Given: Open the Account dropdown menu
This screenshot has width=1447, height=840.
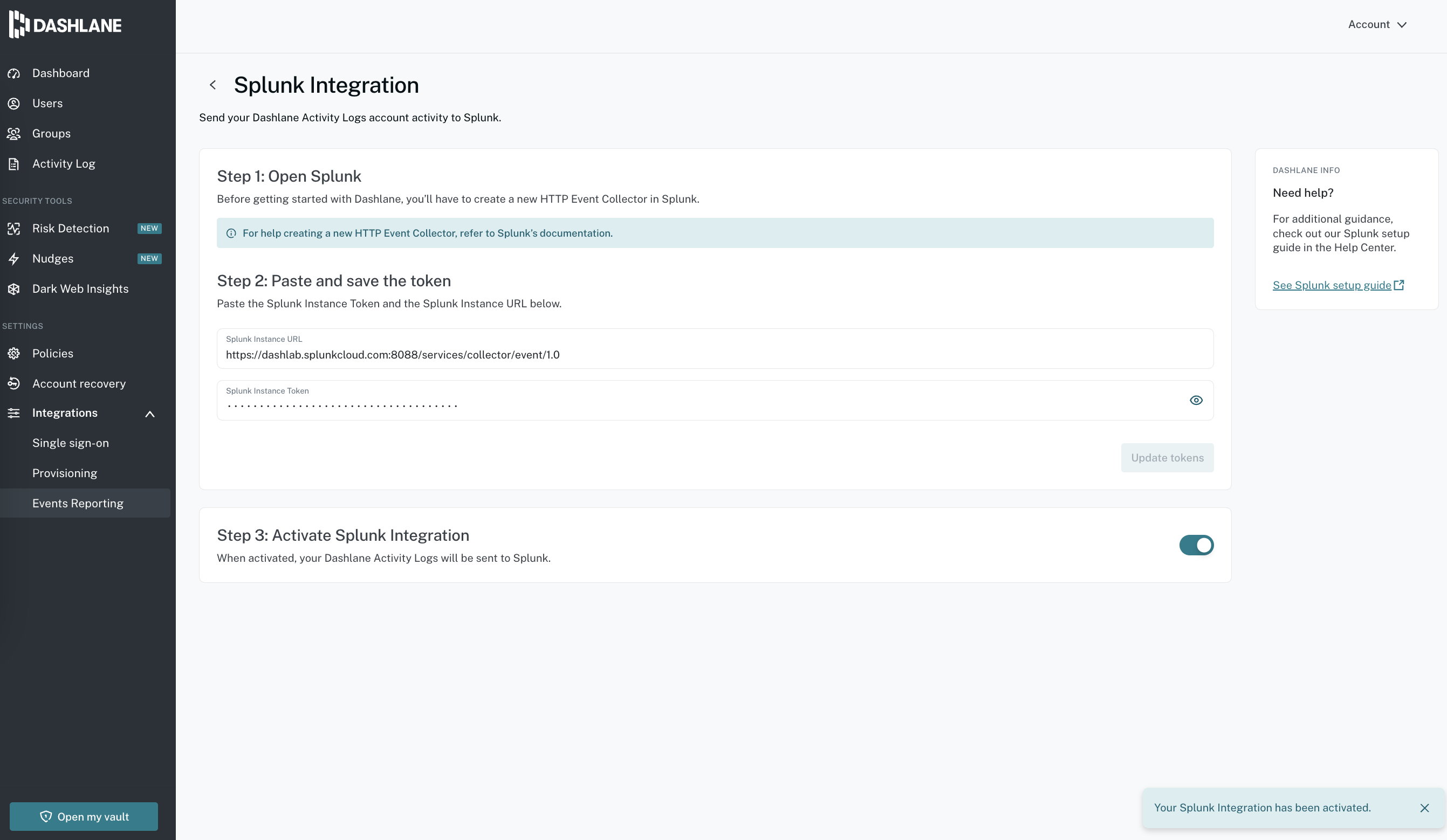Looking at the screenshot, I should [1377, 25].
